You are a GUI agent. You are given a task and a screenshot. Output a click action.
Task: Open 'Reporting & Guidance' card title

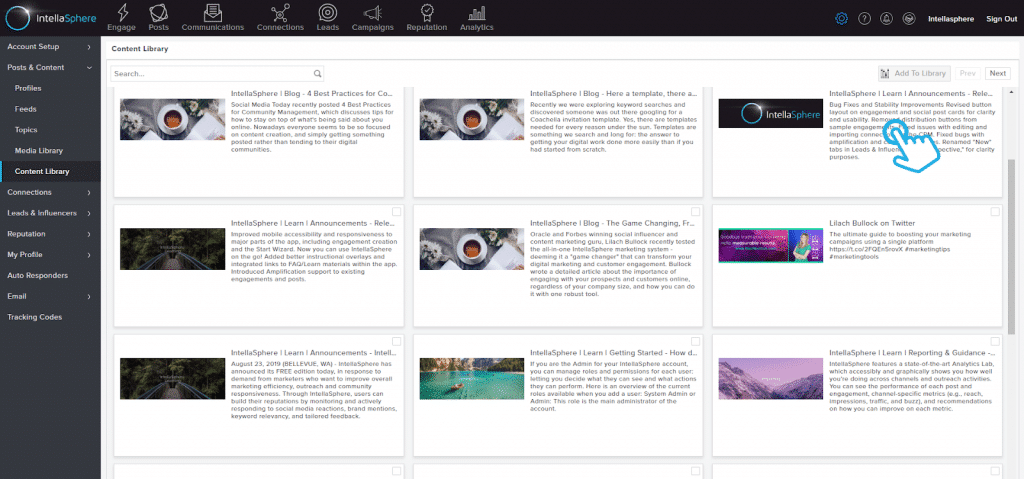click(912, 352)
